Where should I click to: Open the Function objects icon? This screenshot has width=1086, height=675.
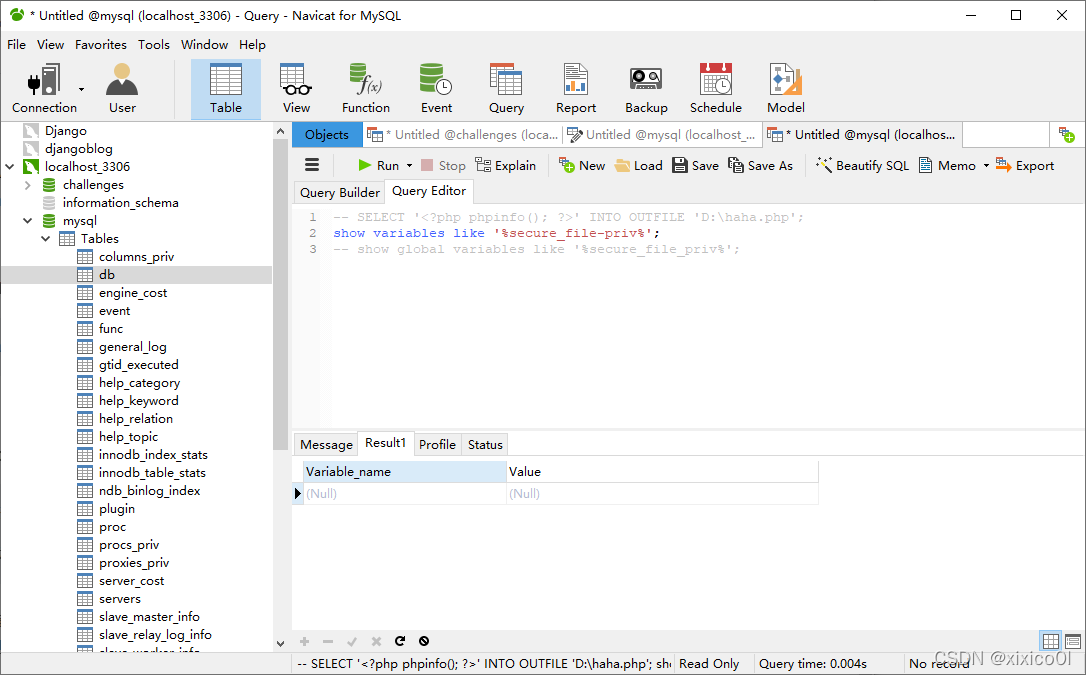pos(366,89)
